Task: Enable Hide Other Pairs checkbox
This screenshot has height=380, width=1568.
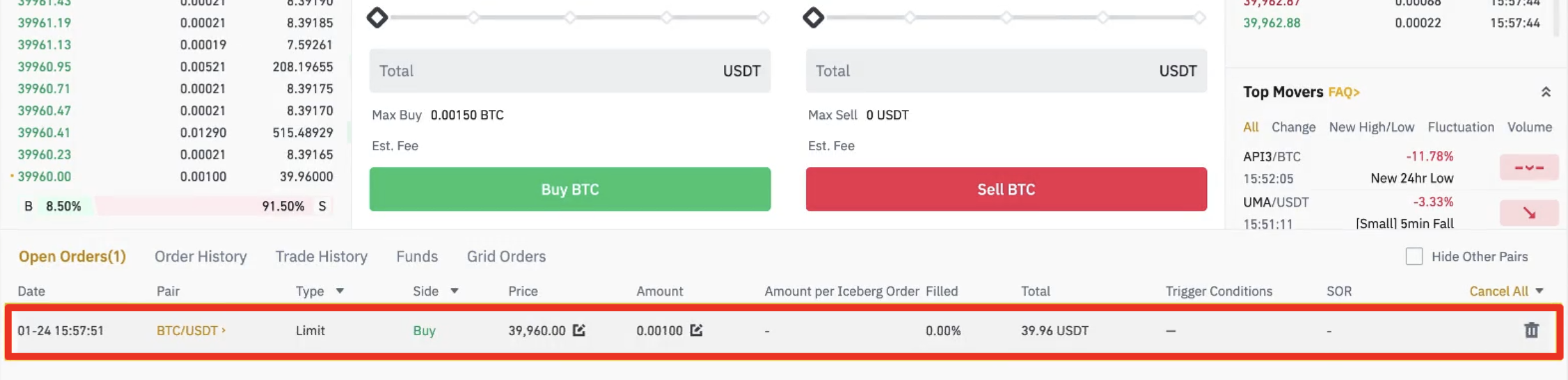Action: [x=1414, y=257]
